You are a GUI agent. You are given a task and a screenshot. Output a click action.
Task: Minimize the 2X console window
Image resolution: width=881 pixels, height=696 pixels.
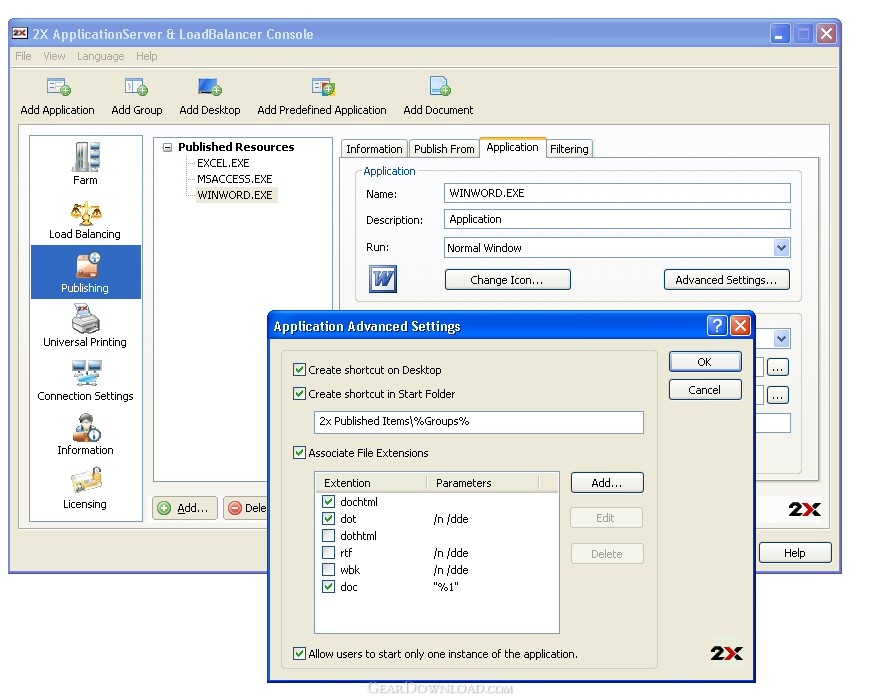(779, 34)
